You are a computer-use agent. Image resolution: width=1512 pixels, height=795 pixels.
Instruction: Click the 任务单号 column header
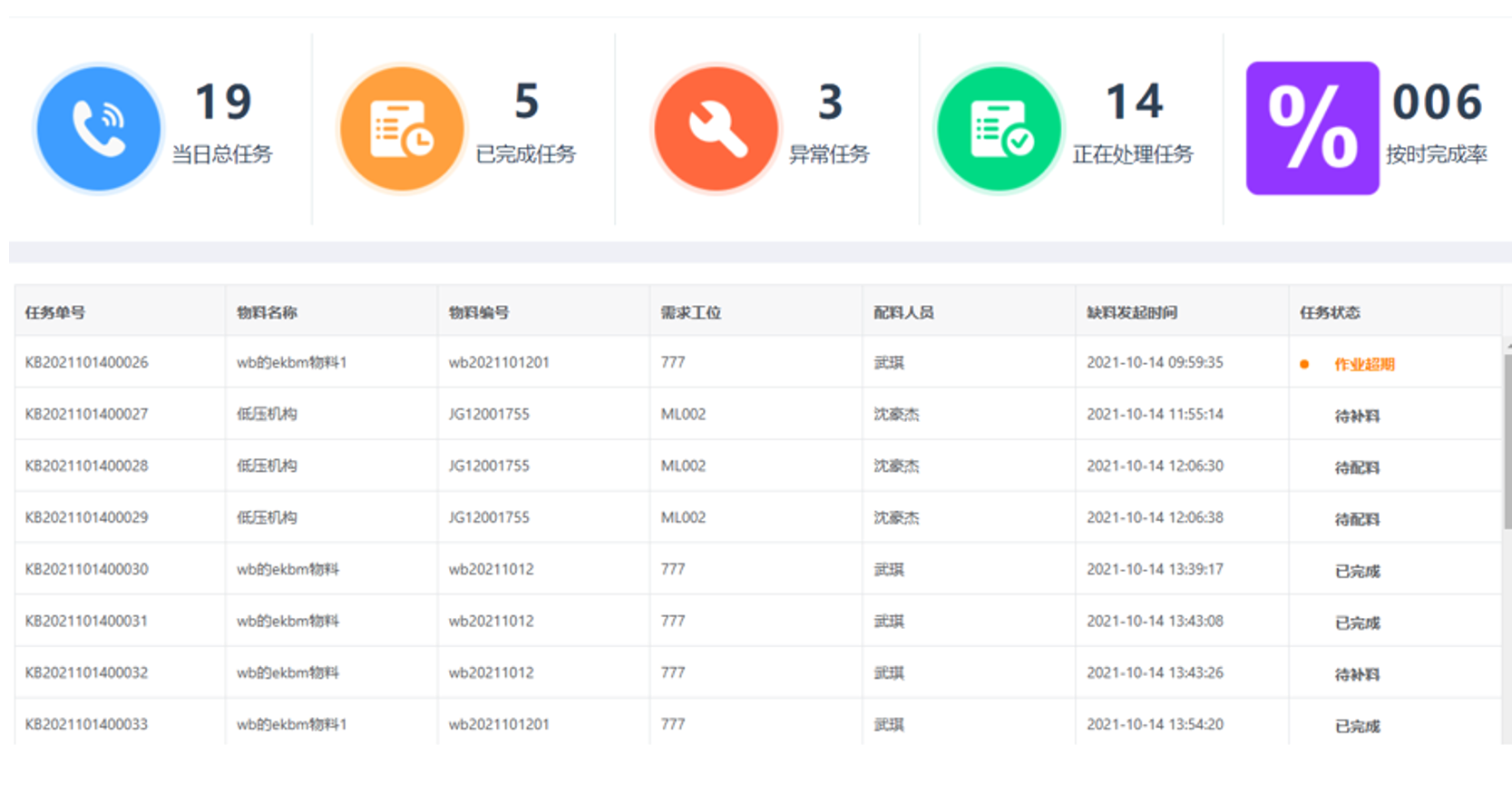click(55, 312)
